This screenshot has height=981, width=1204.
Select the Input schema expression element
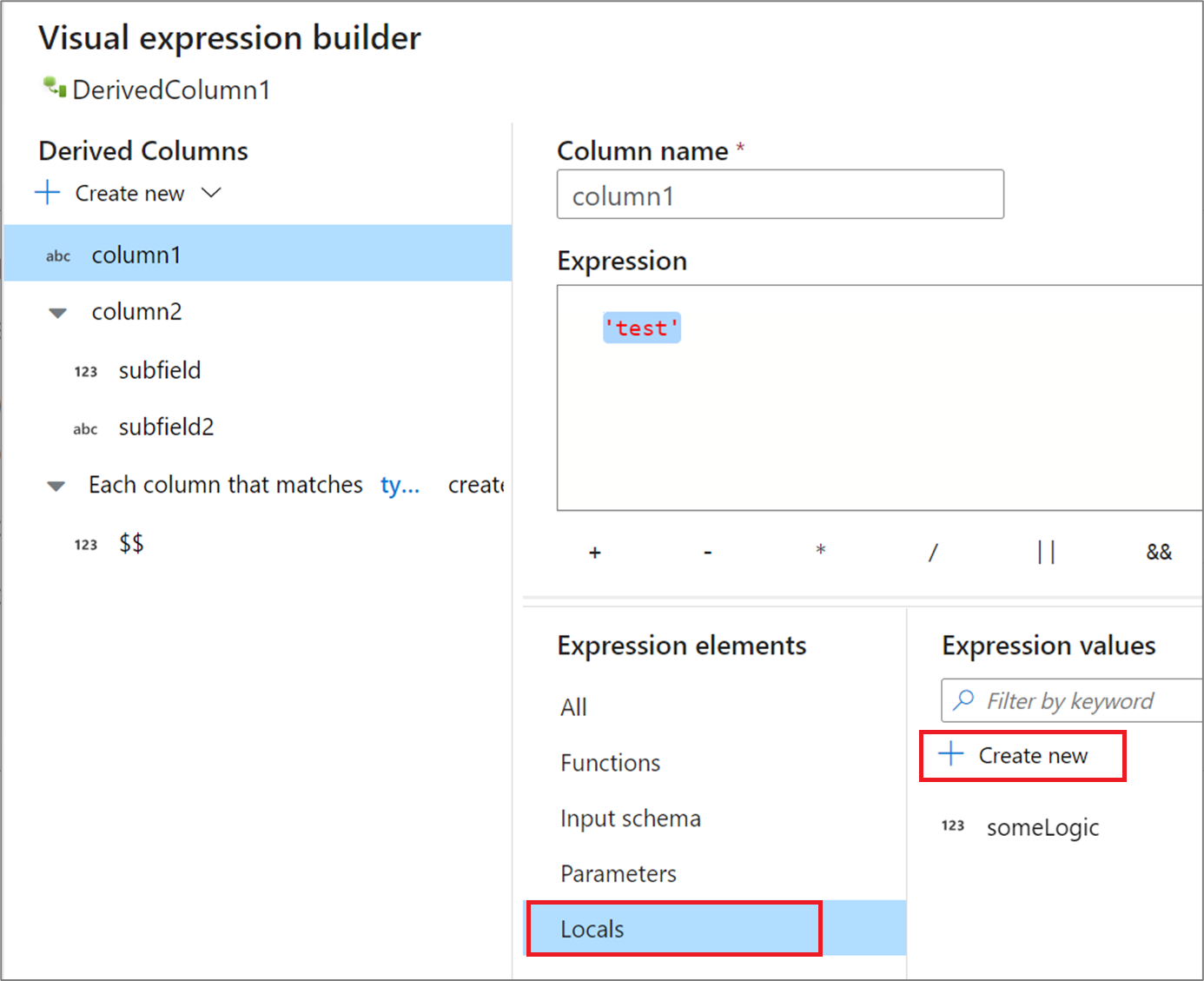pyautogui.click(x=630, y=819)
